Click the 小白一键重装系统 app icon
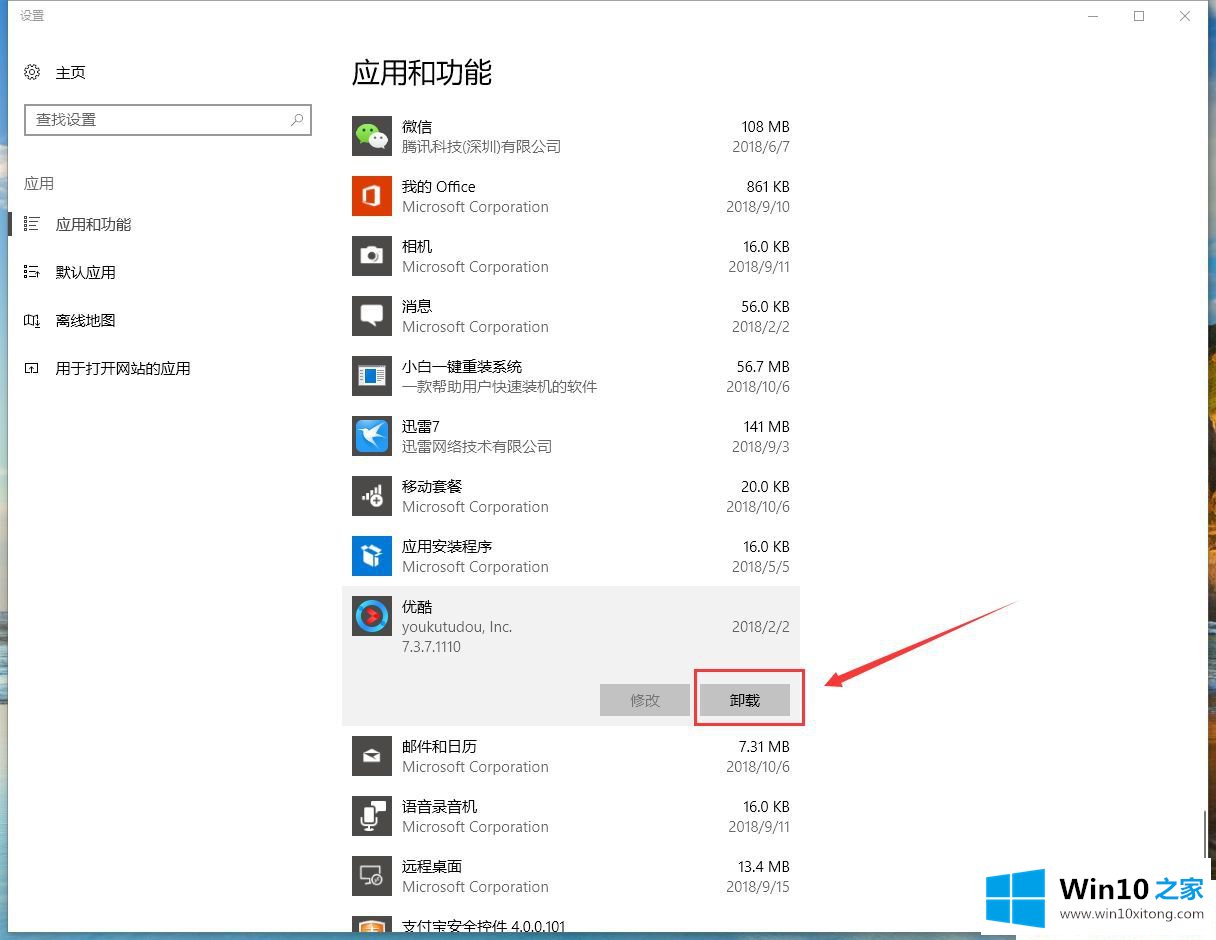This screenshot has height=940, width=1216. 372,376
